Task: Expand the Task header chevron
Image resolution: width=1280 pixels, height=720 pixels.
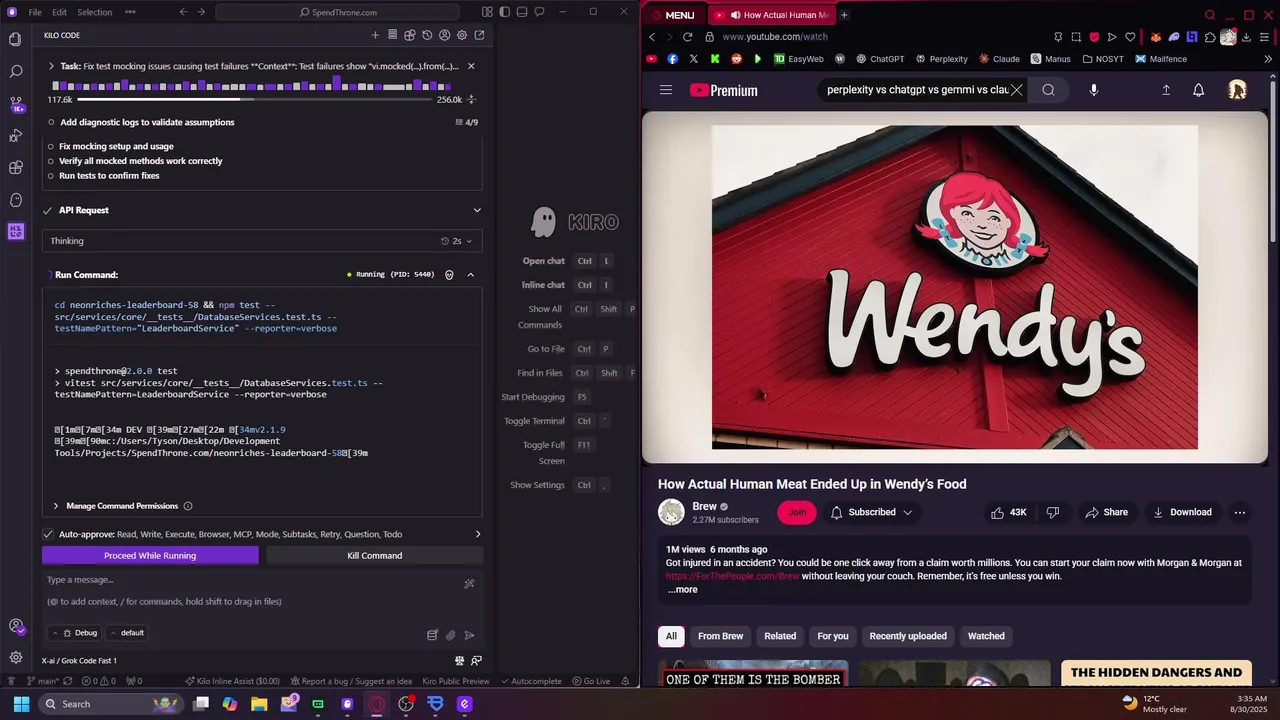Action: (51, 66)
